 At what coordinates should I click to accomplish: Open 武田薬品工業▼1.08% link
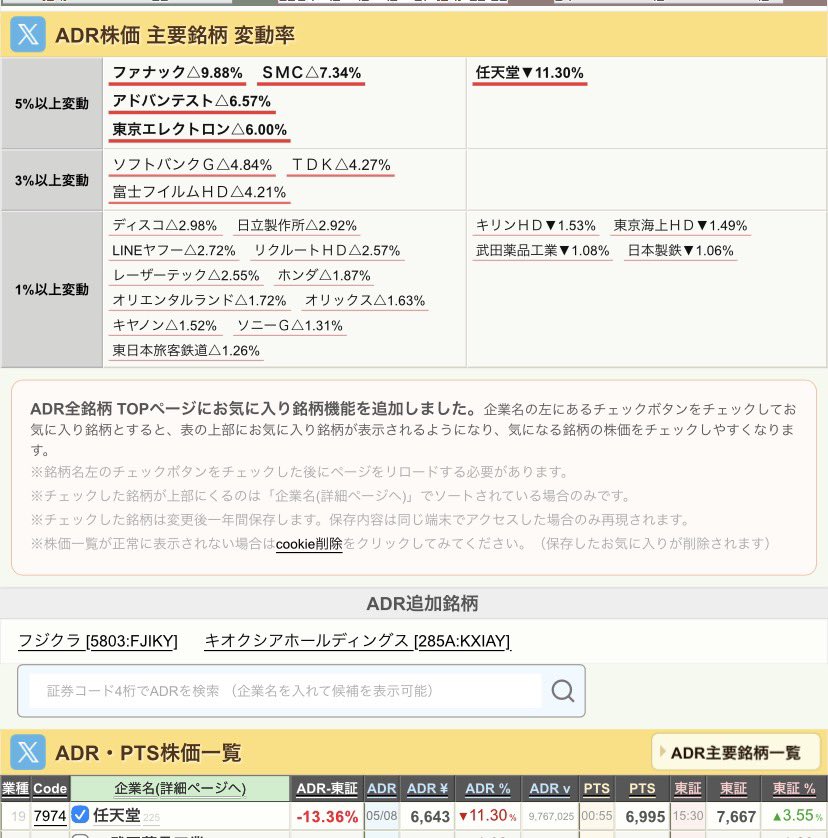point(543,250)
